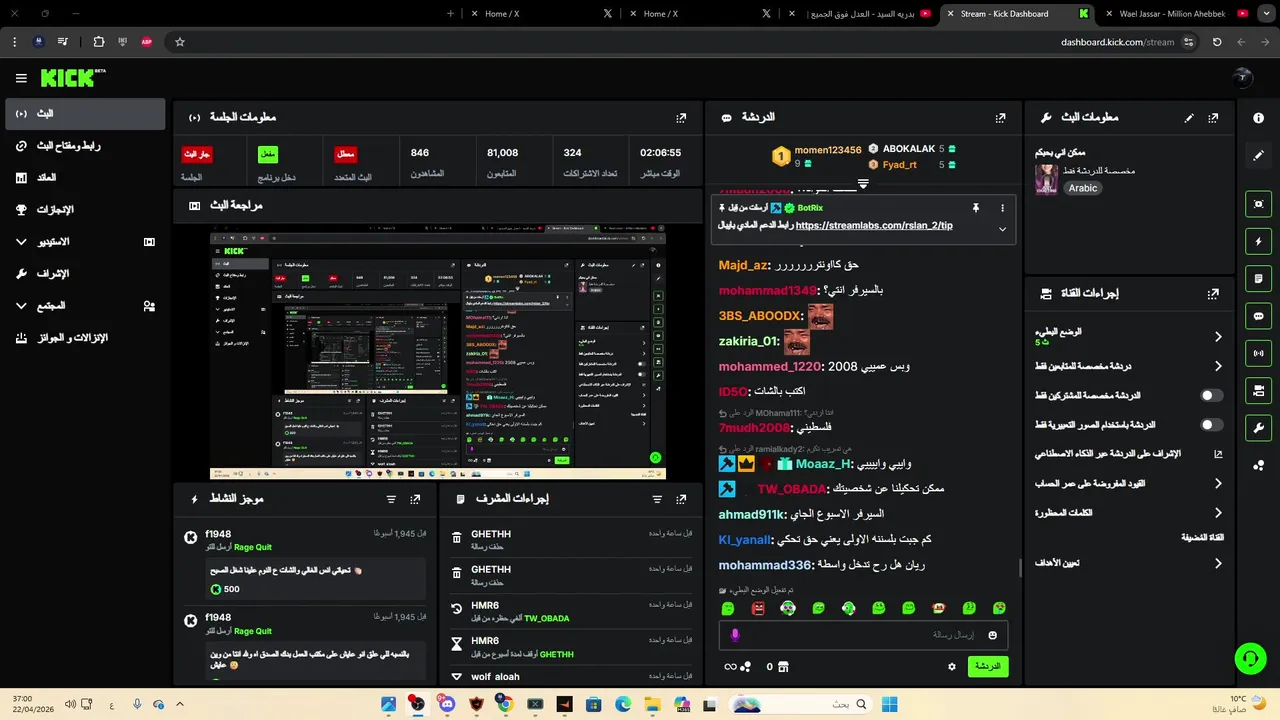
Task: Click the trash icon on the first GHETHH row
Action: 457,538
